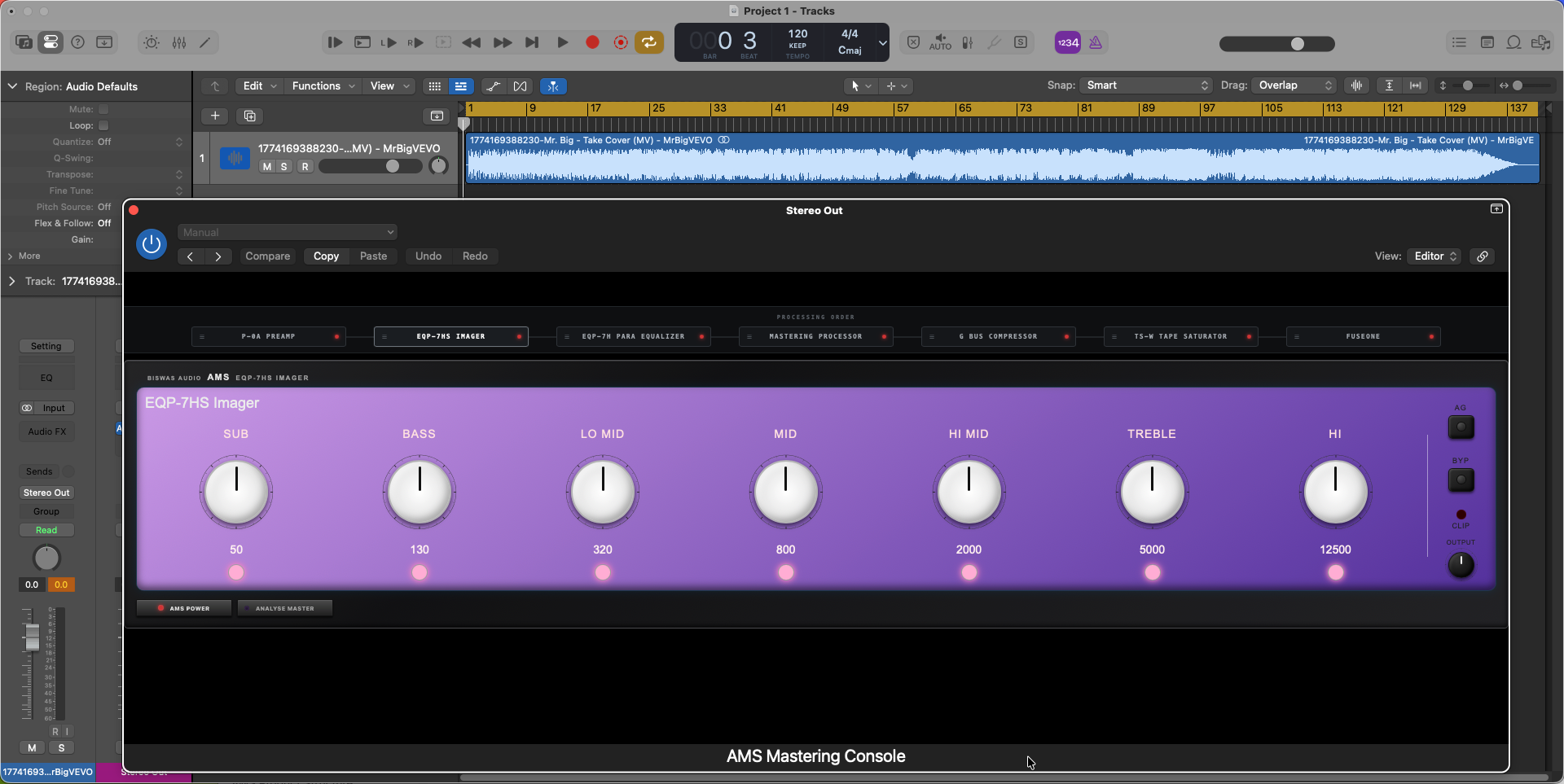Viewport: 1564px width, 784px height.
Task: Open the Edit menu in the Tracks area
Action: point(260,85)
